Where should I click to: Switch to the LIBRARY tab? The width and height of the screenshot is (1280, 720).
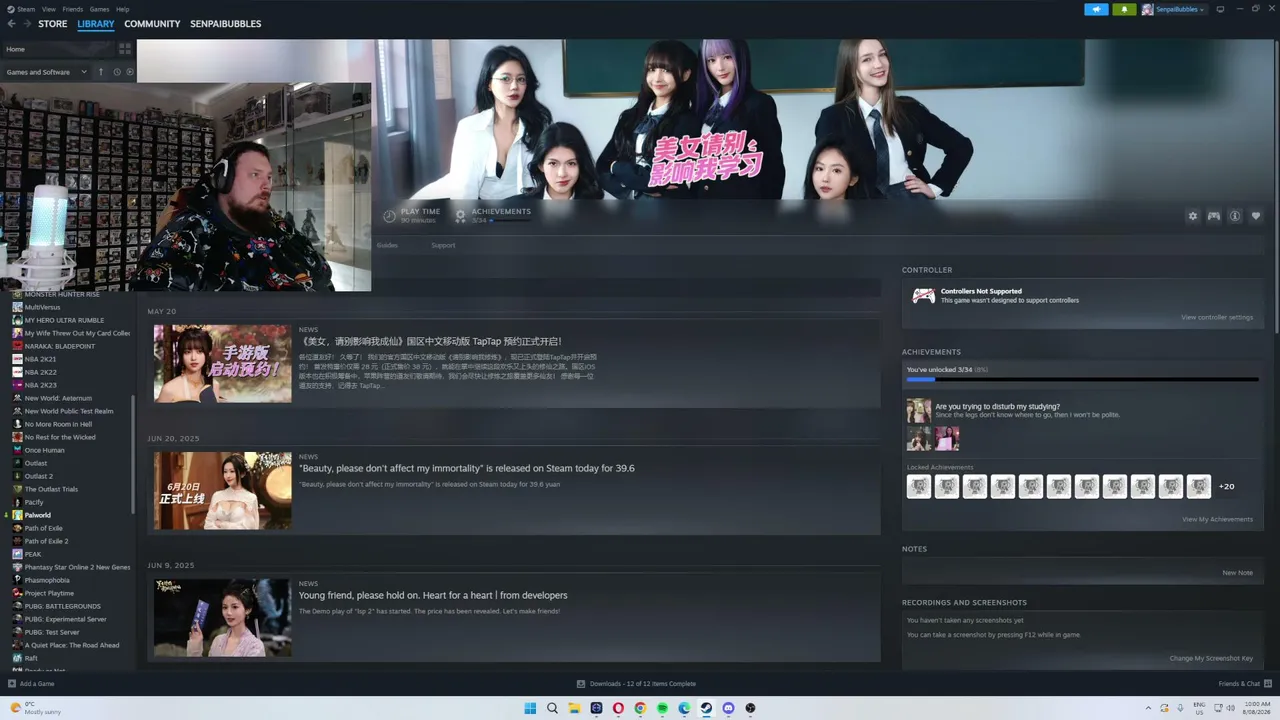[96, 24]
